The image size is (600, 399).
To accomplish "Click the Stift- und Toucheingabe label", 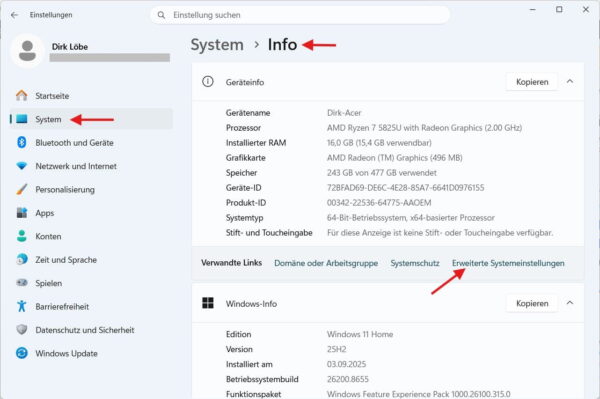I will click(269, 233).
